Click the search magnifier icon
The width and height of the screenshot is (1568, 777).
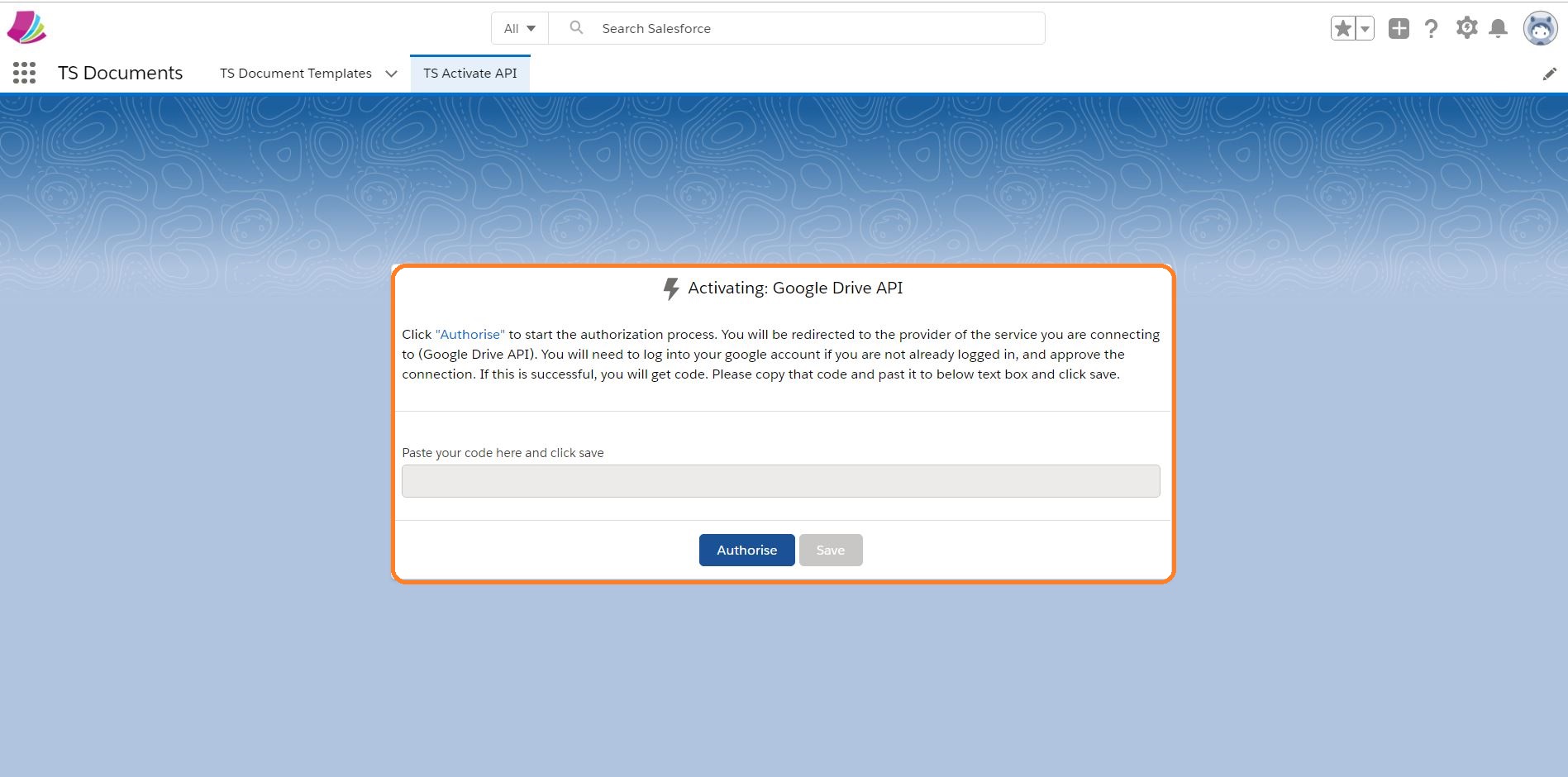pyautogui.click(x=576, y=27)
